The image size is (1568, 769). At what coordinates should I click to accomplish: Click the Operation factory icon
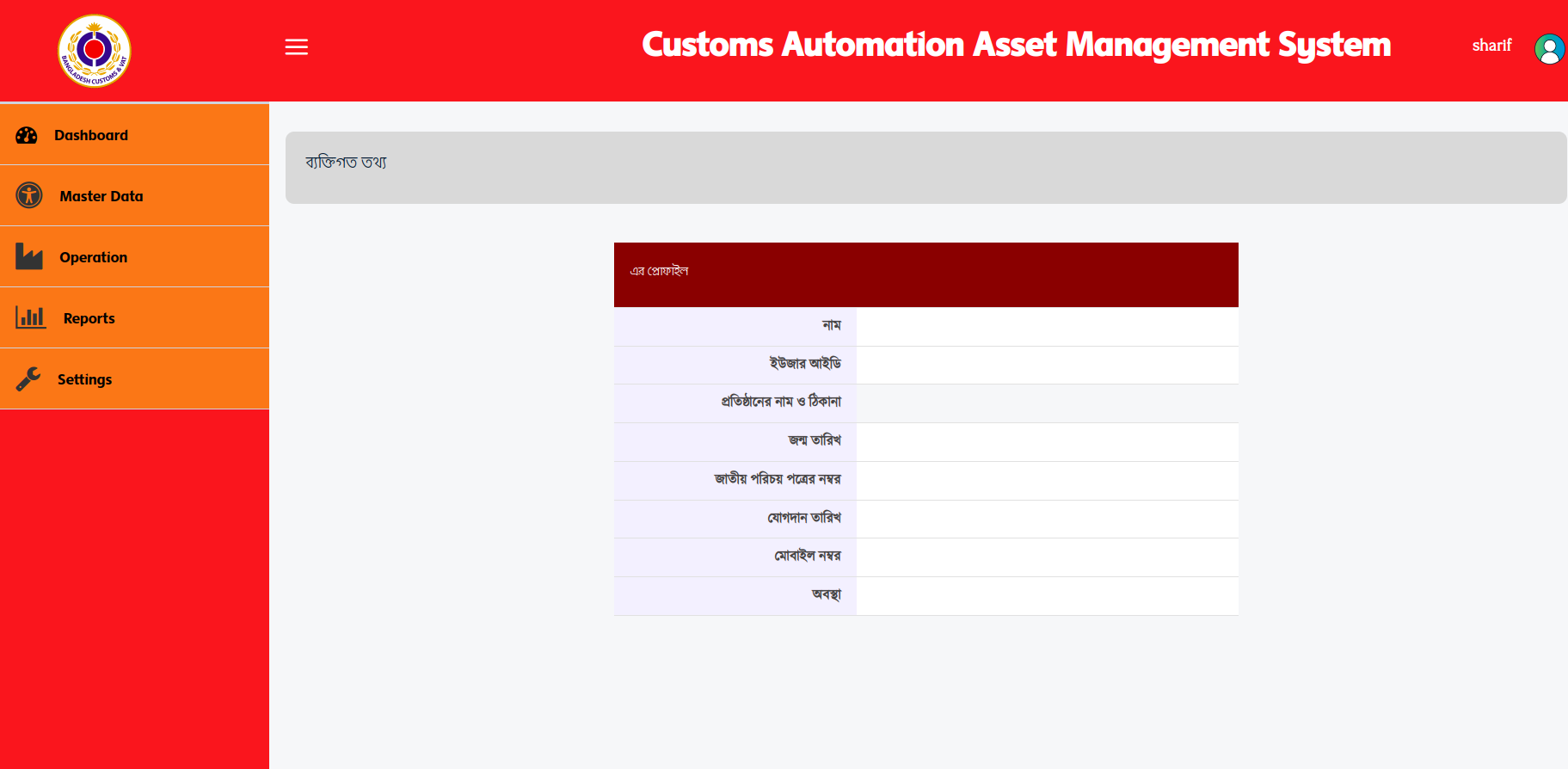tap(29, 256)
